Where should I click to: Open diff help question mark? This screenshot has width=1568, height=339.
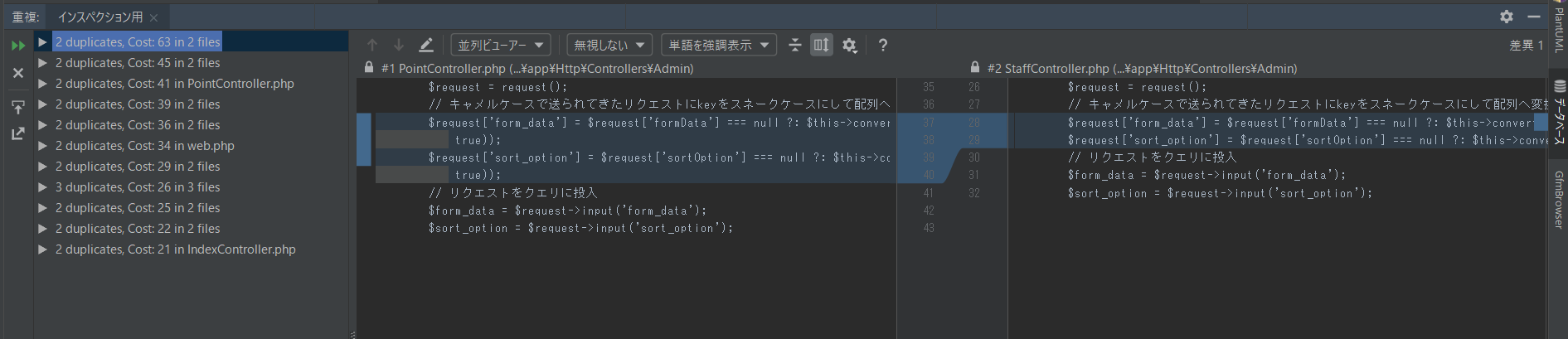click(x=883, y=46)
